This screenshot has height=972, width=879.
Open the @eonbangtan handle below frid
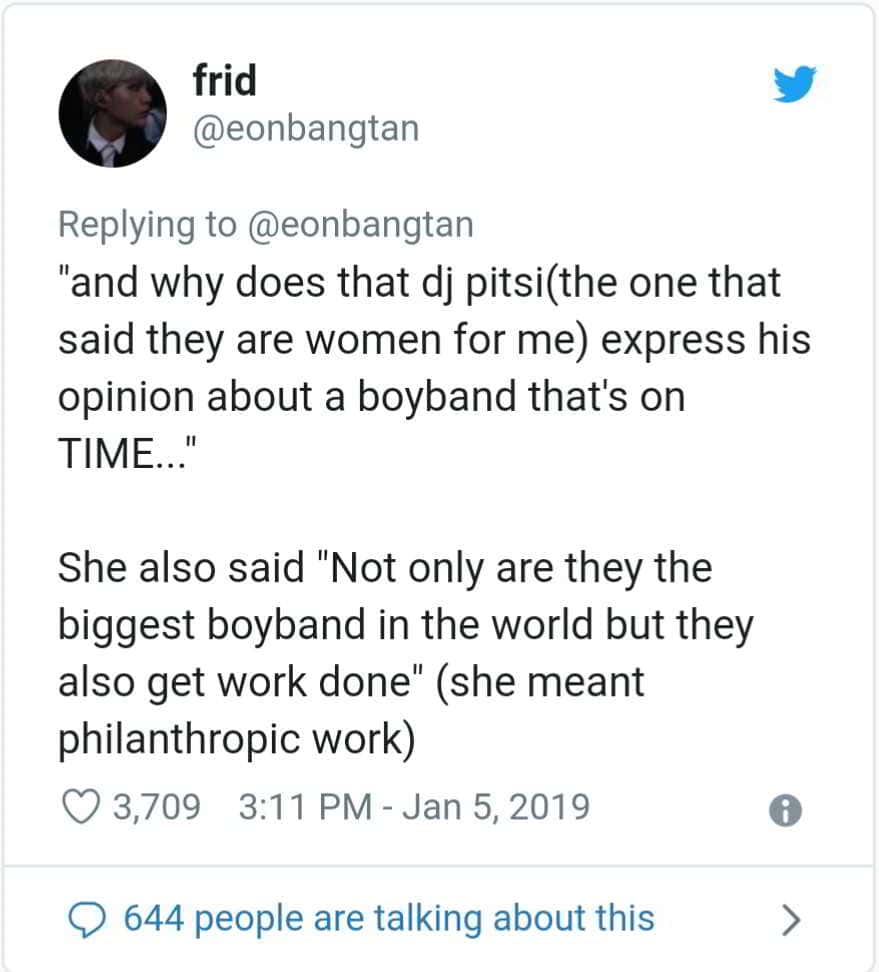point(305,129)
